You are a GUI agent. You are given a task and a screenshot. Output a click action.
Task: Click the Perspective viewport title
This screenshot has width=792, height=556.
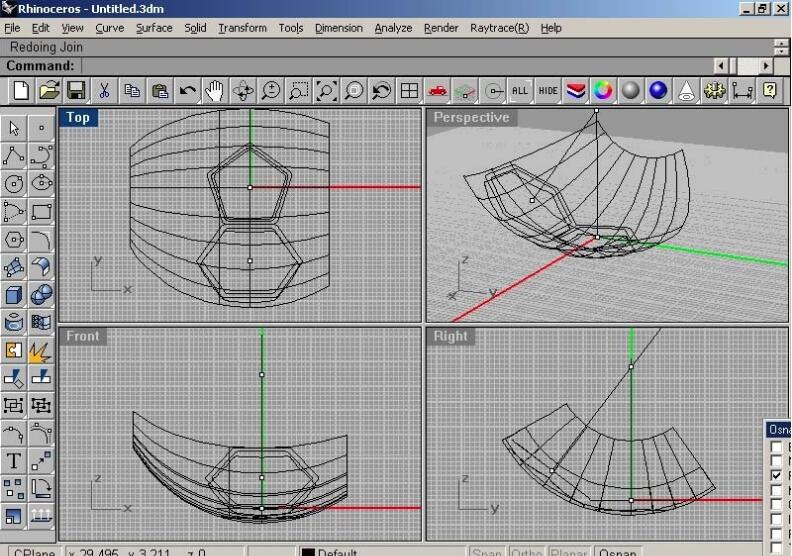coord(471,118)
